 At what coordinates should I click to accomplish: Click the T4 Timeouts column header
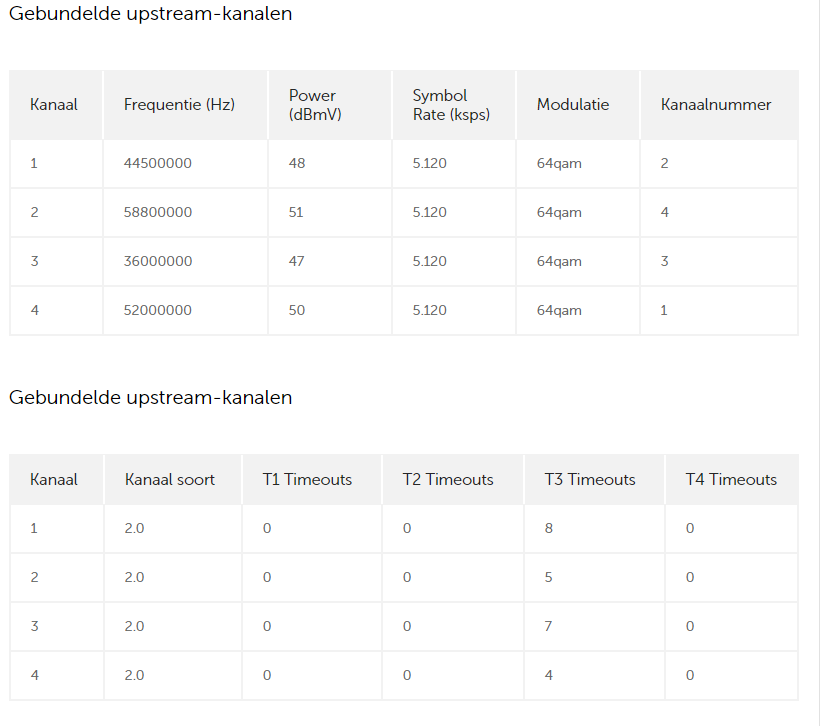click(731, 479)
